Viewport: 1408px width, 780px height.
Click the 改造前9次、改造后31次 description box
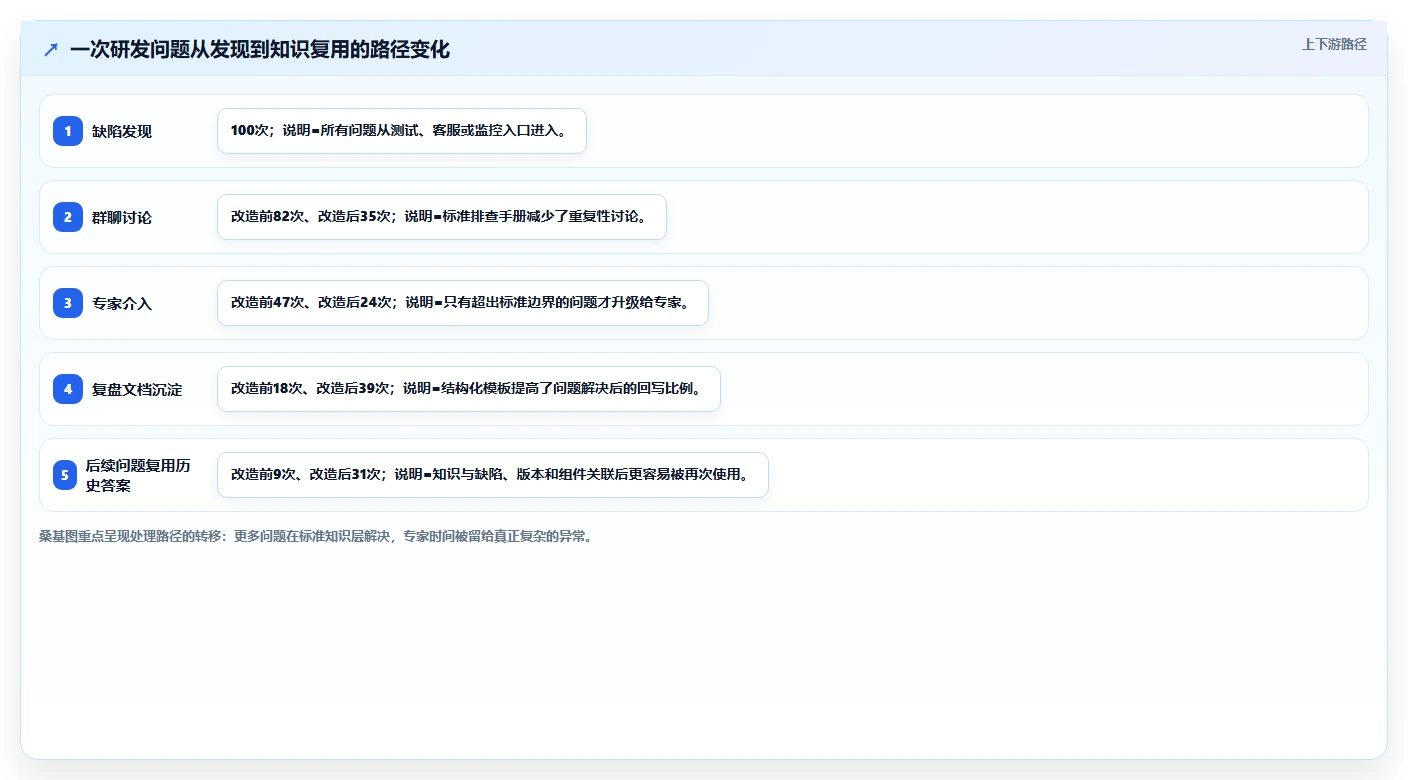click(493, 475)
